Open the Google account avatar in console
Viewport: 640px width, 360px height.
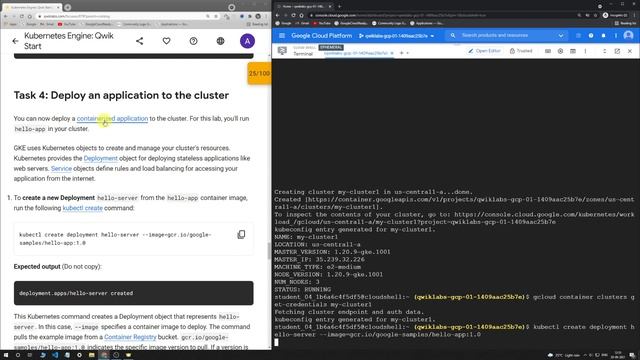[x=629, y=36]
